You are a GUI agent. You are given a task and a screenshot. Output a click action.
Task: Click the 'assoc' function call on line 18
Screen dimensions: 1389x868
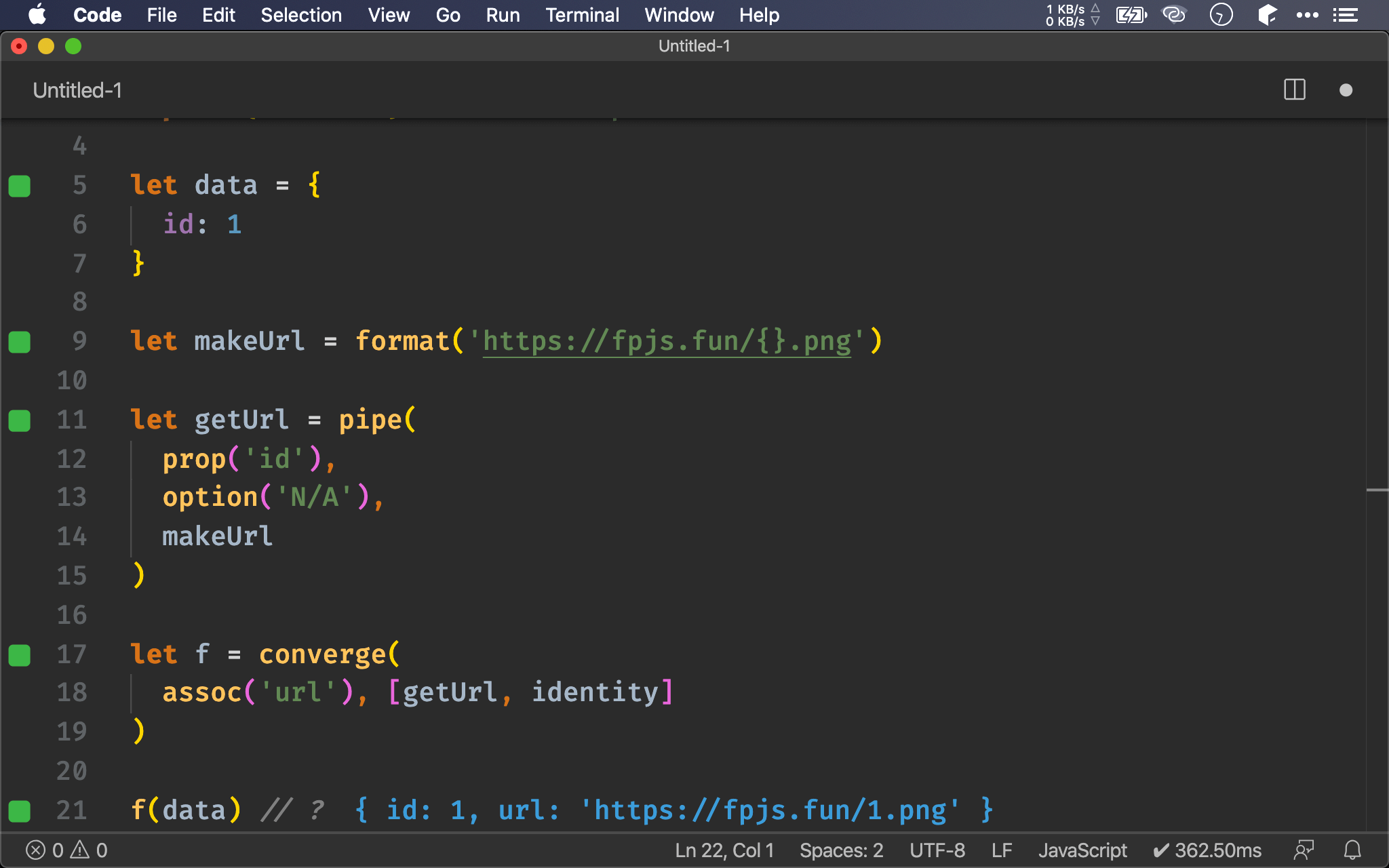[x=202, y=692]
